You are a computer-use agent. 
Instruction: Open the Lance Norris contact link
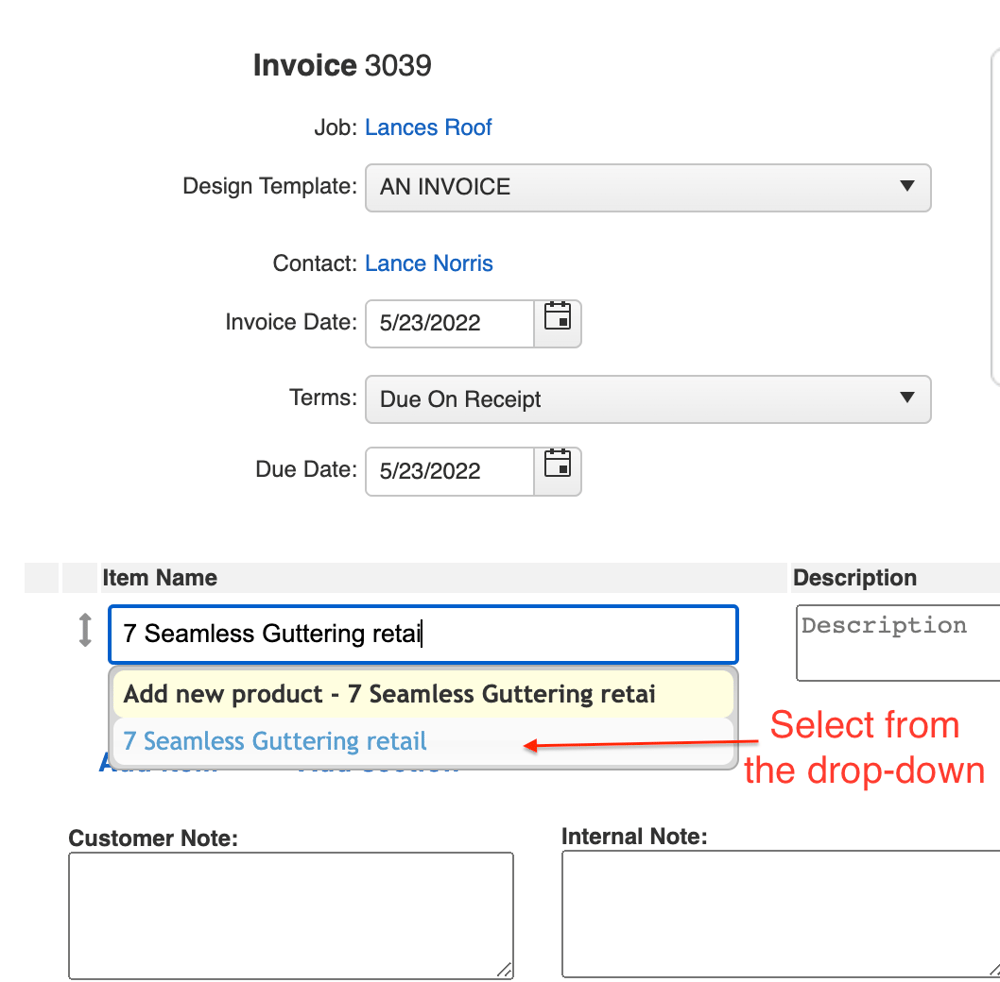click(x=428, y=263)
